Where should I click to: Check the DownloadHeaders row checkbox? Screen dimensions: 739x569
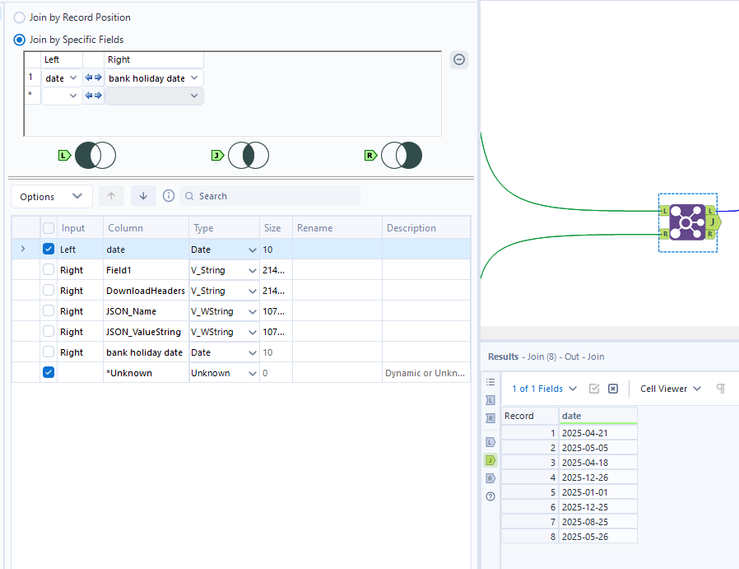tap(49, 290)
